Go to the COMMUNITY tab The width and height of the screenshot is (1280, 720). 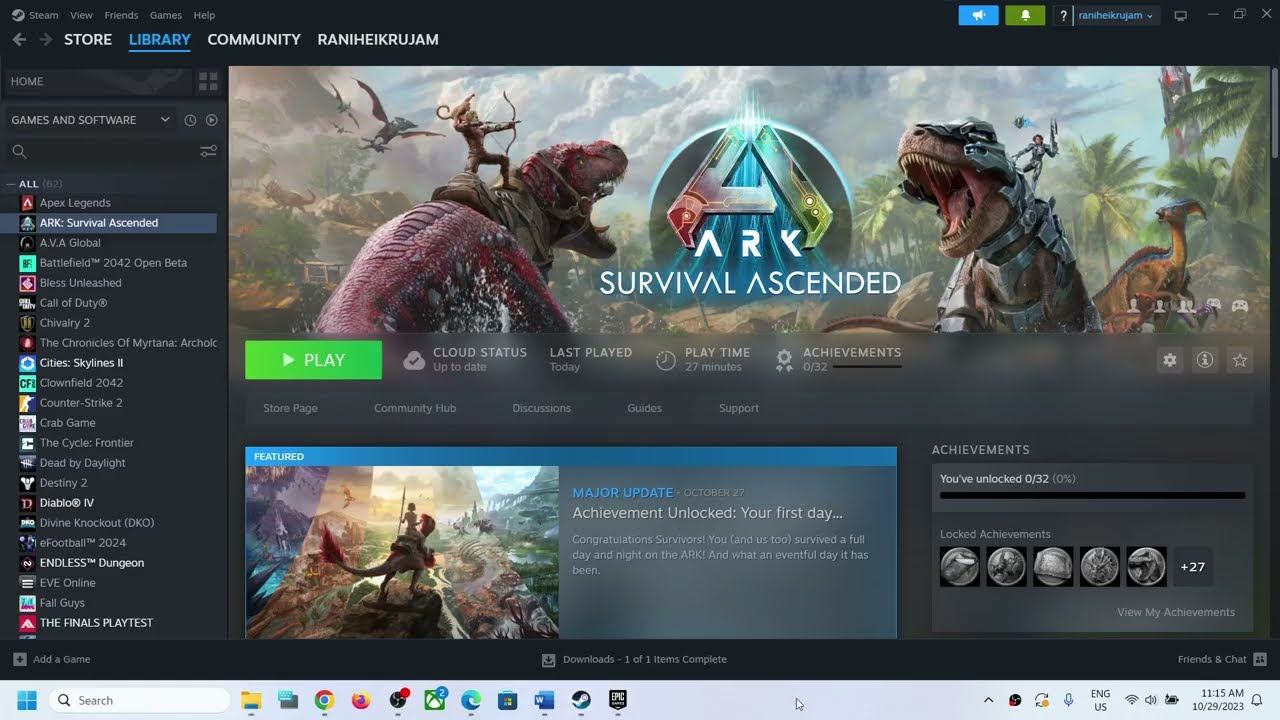click(x=254, y=39)
